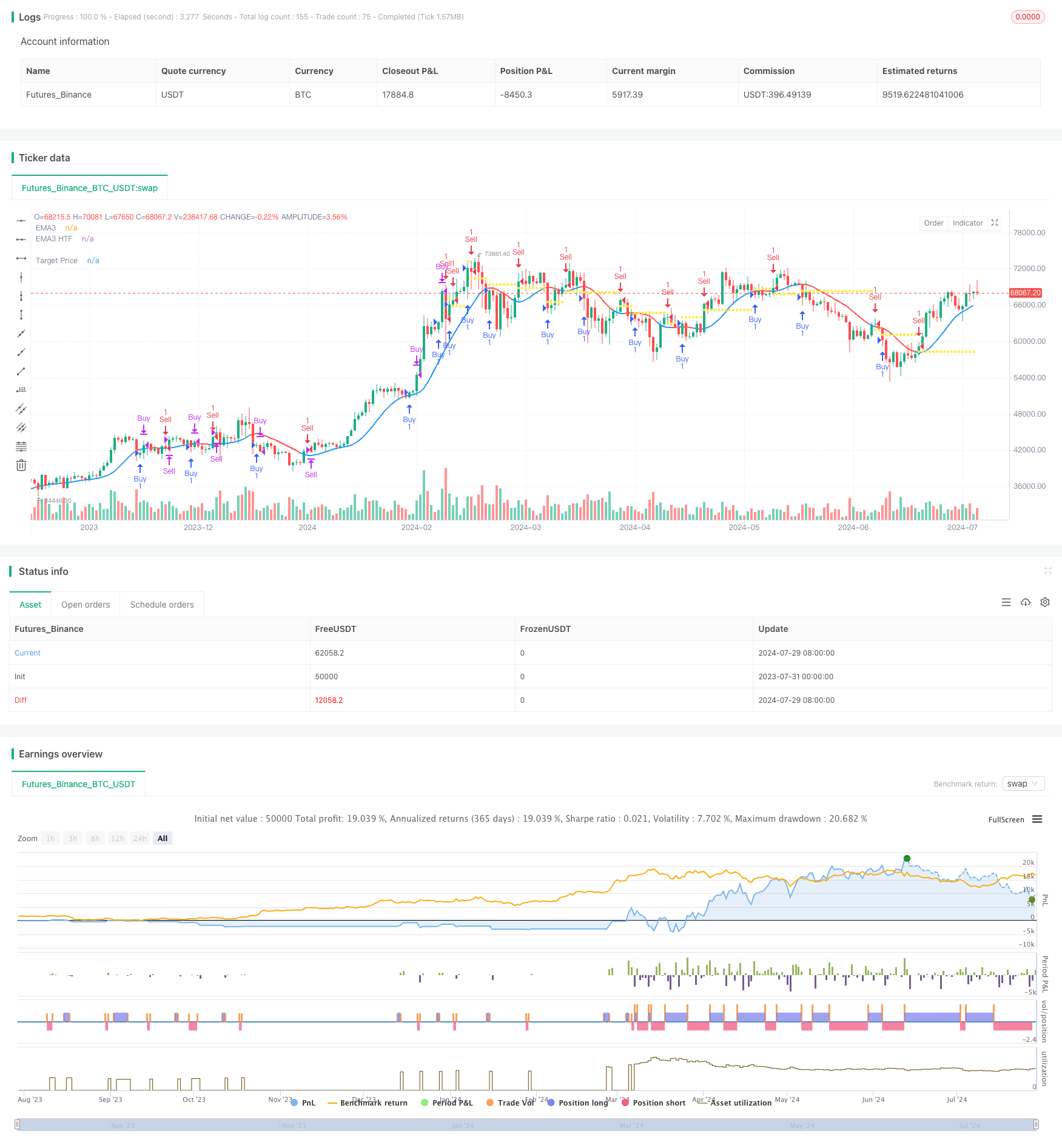Toggle the Benchmark return legend item

pos(368,1103)
